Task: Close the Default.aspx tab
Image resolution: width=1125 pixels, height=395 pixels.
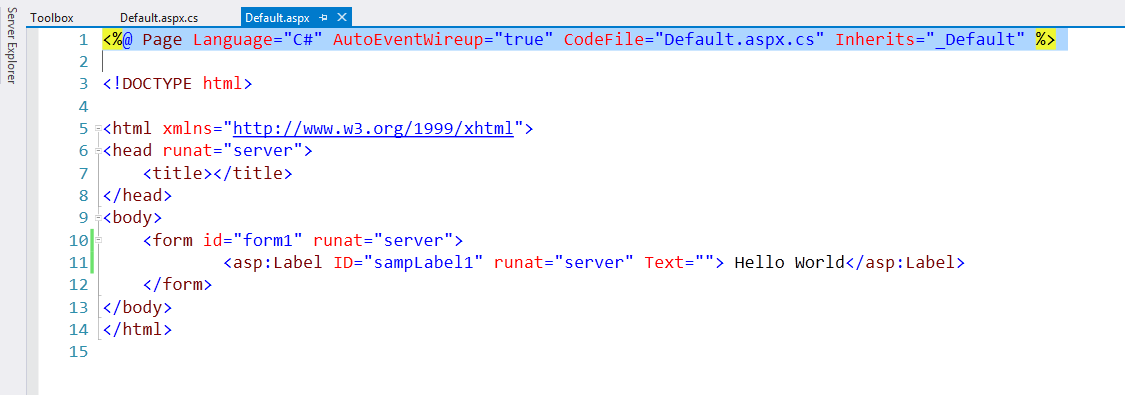Action: pyautogui.click(x=341, y=17)
